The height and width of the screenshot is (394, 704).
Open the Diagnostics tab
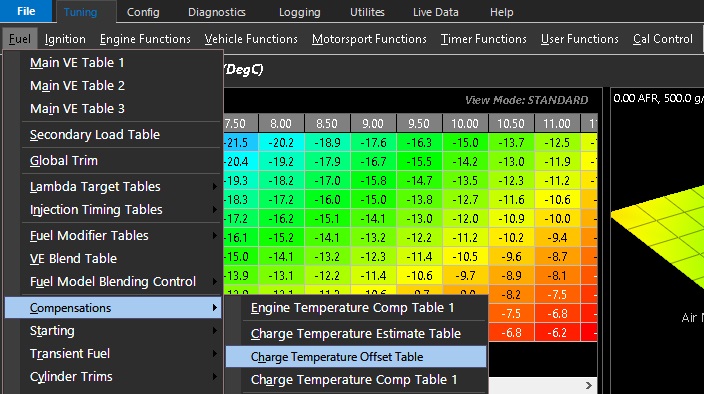point(216,12)
